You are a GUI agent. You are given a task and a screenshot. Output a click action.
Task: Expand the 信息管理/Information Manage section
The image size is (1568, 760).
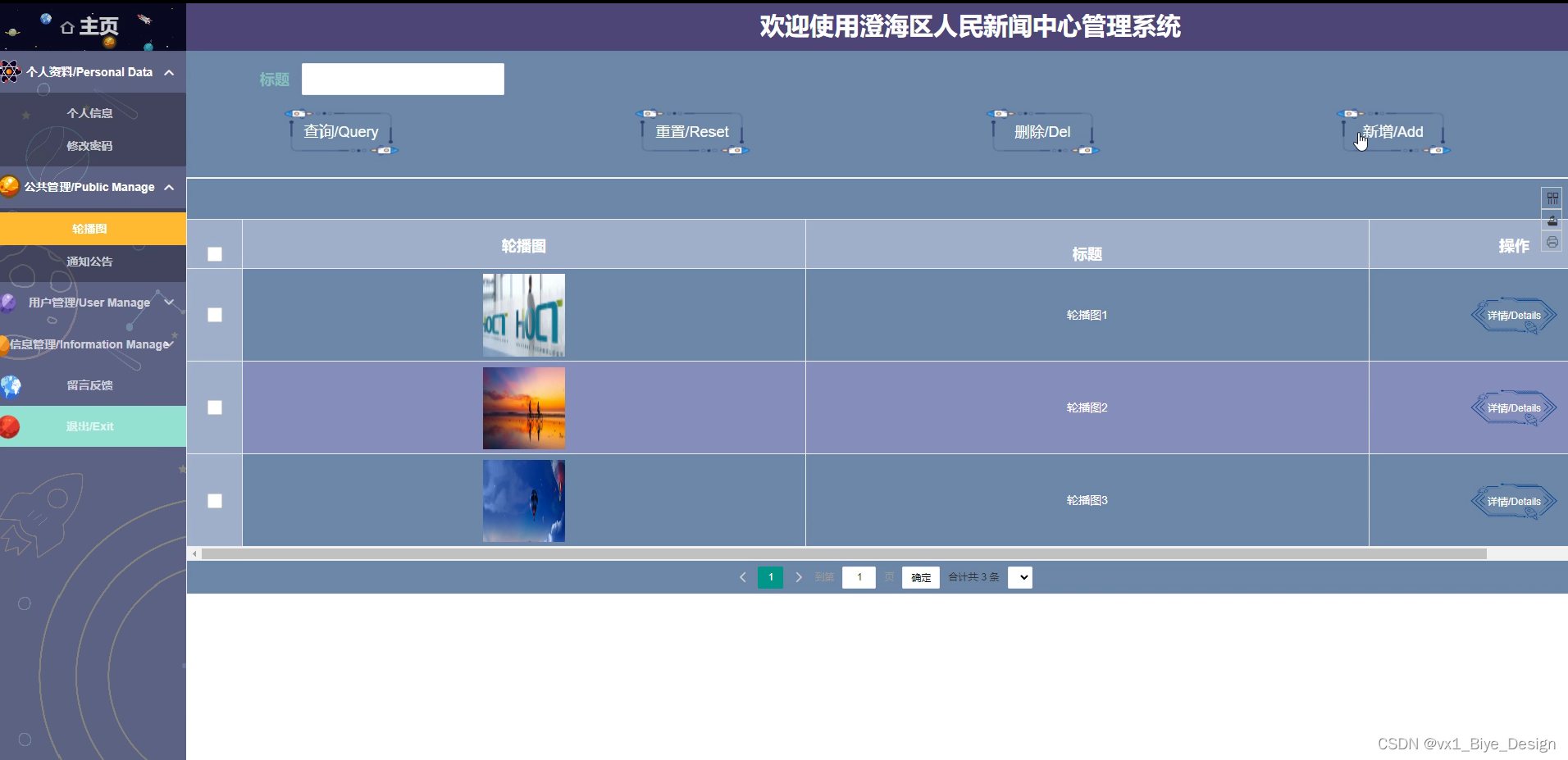[93, 344]
